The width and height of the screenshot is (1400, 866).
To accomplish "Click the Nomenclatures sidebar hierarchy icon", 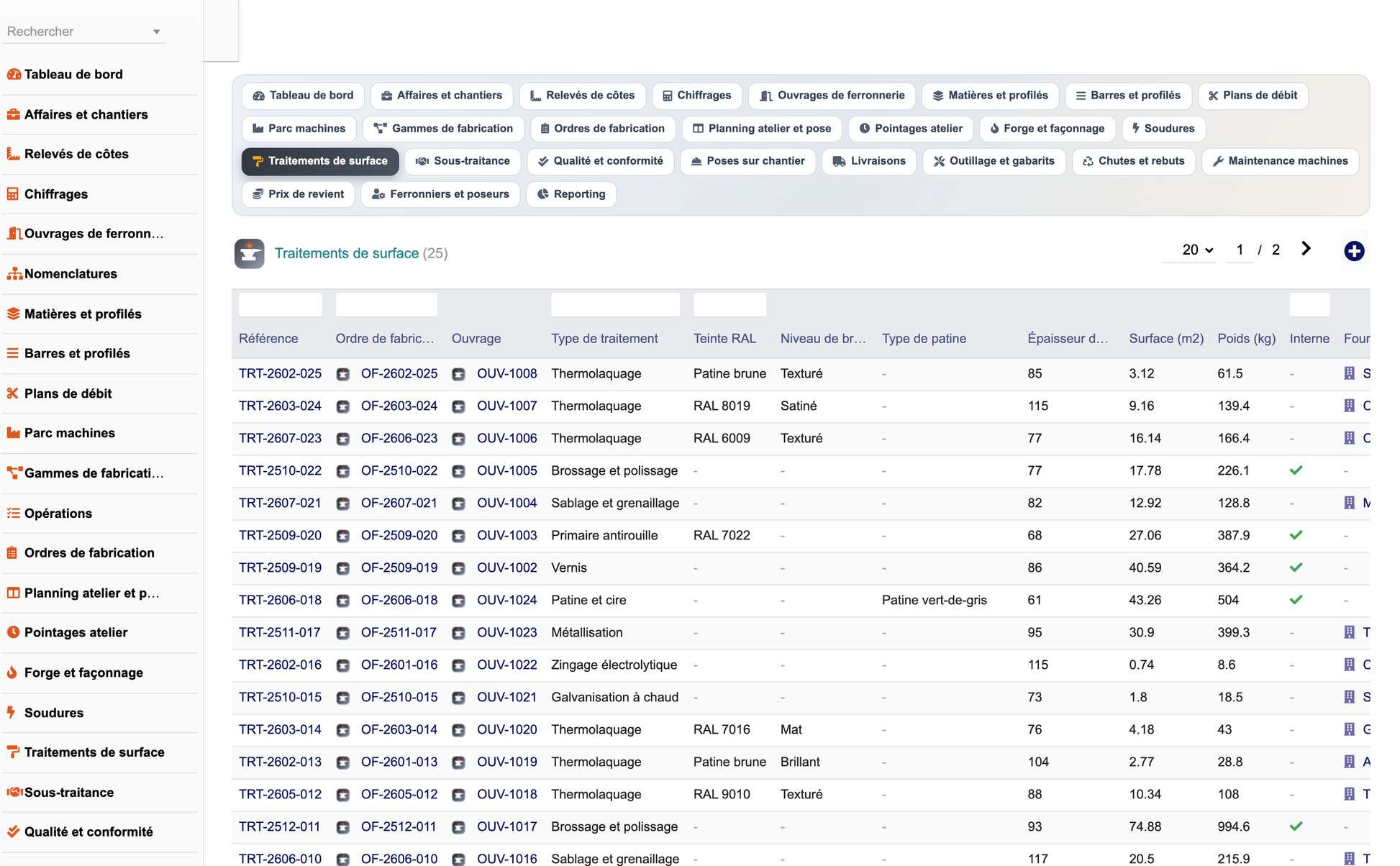I will coord(14,274).
